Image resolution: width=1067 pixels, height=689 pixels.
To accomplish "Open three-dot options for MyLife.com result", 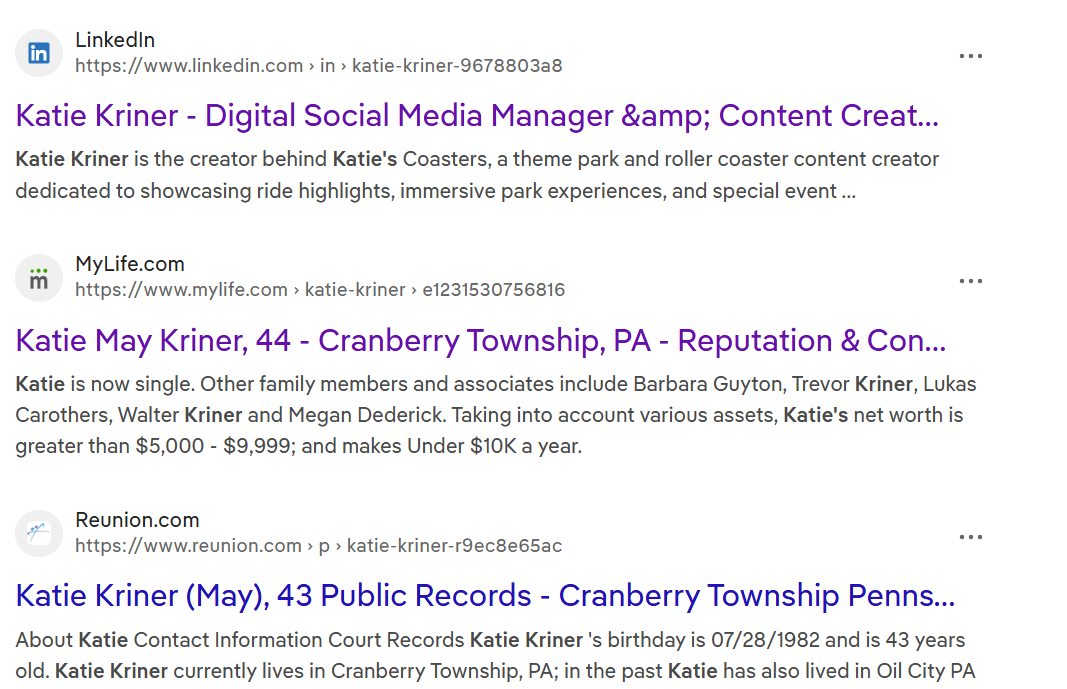I will click(x=970, y=281).
